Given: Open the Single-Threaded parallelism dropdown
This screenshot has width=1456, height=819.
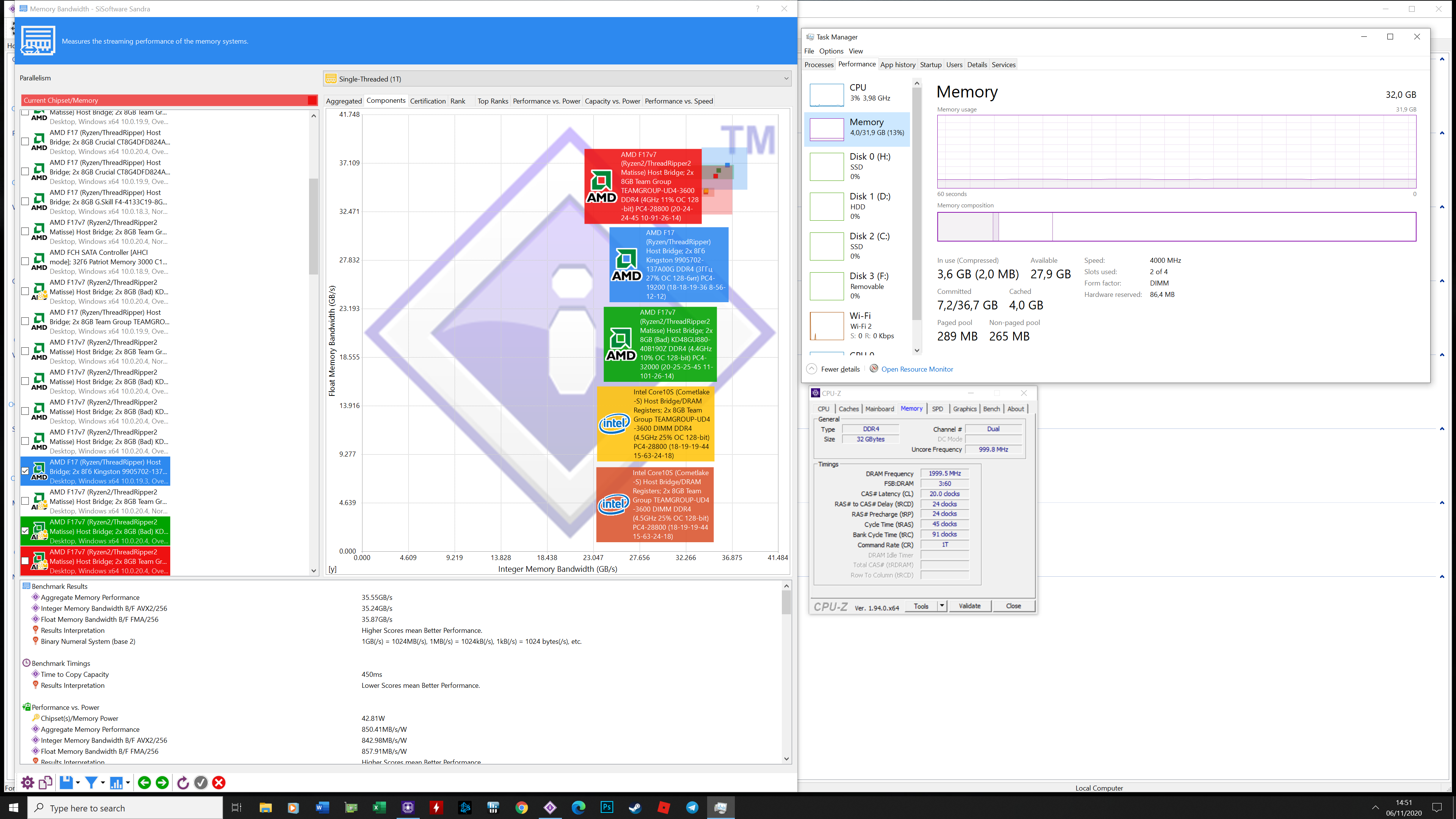Looking at the screenshot, I should pyautogui.click(x=786, y=78).
